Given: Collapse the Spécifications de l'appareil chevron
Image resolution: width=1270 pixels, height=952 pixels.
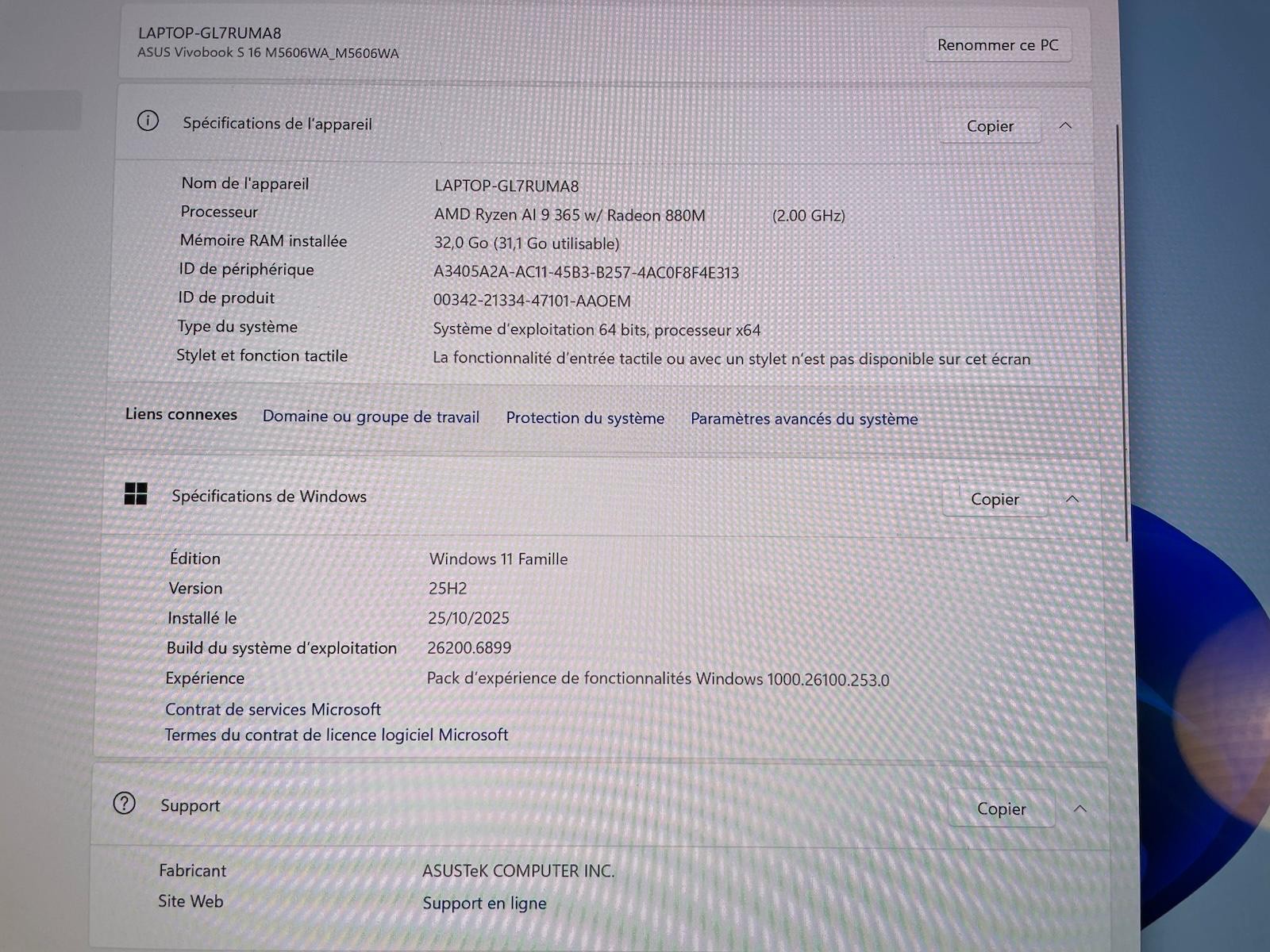Looking at the screenshot, I should point(1065,125).
